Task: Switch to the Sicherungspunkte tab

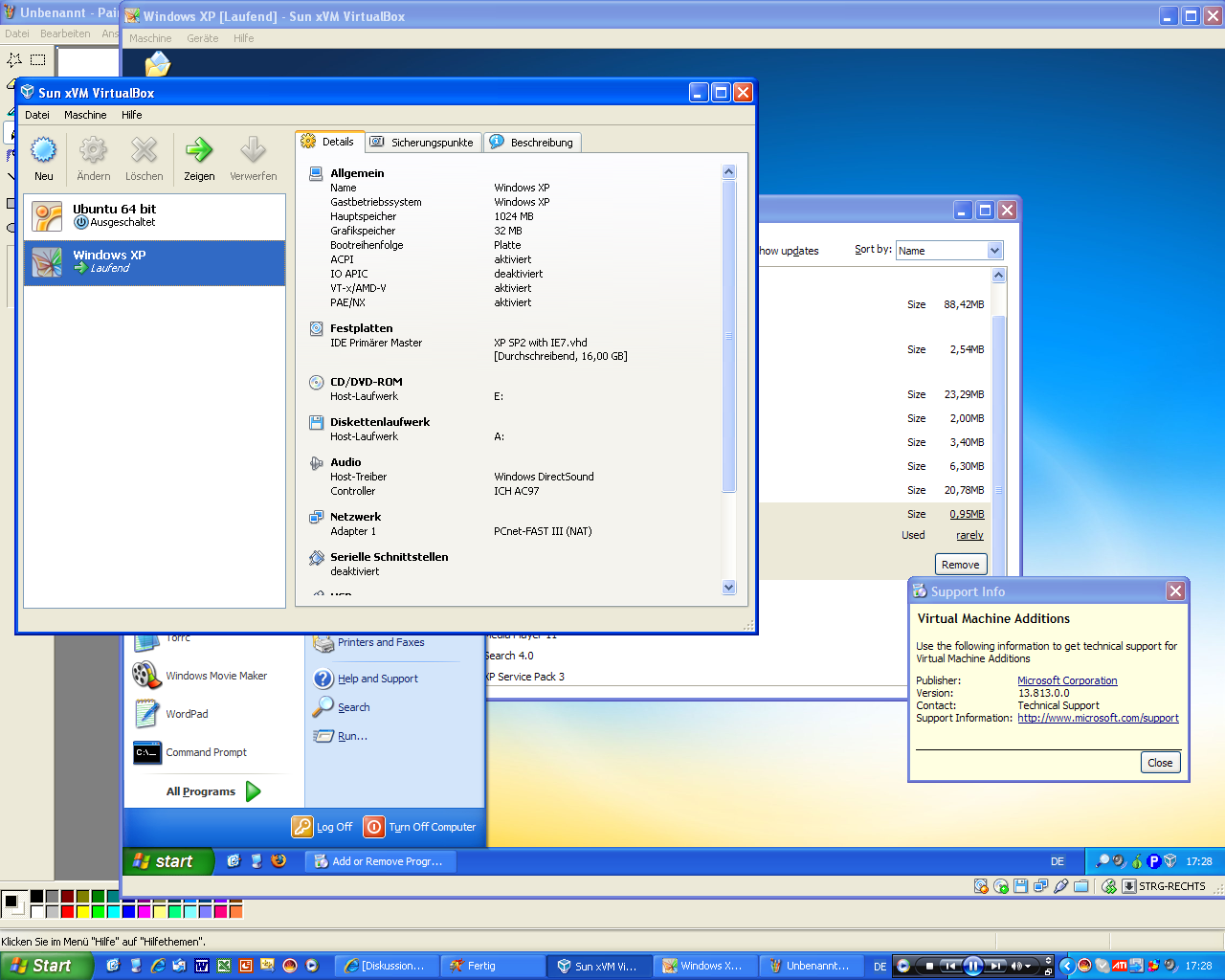Action: coord(423,143)
